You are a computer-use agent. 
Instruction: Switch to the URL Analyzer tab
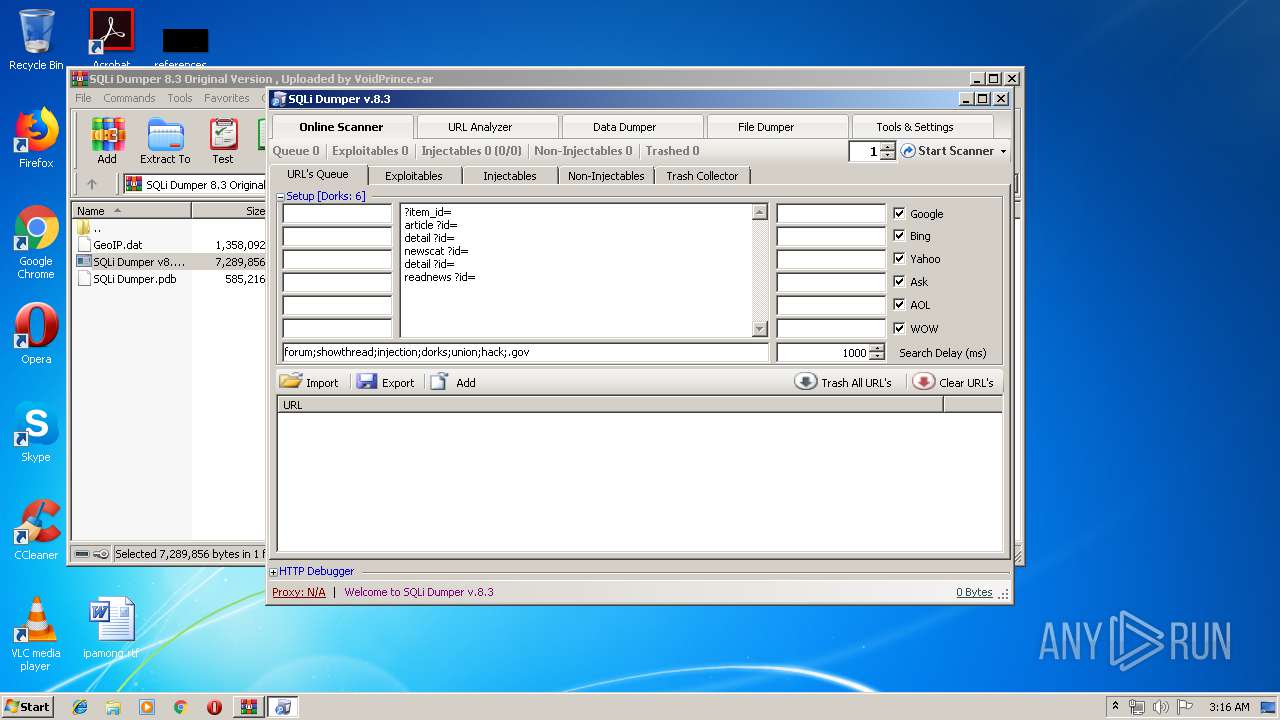(x=480, y=127)
